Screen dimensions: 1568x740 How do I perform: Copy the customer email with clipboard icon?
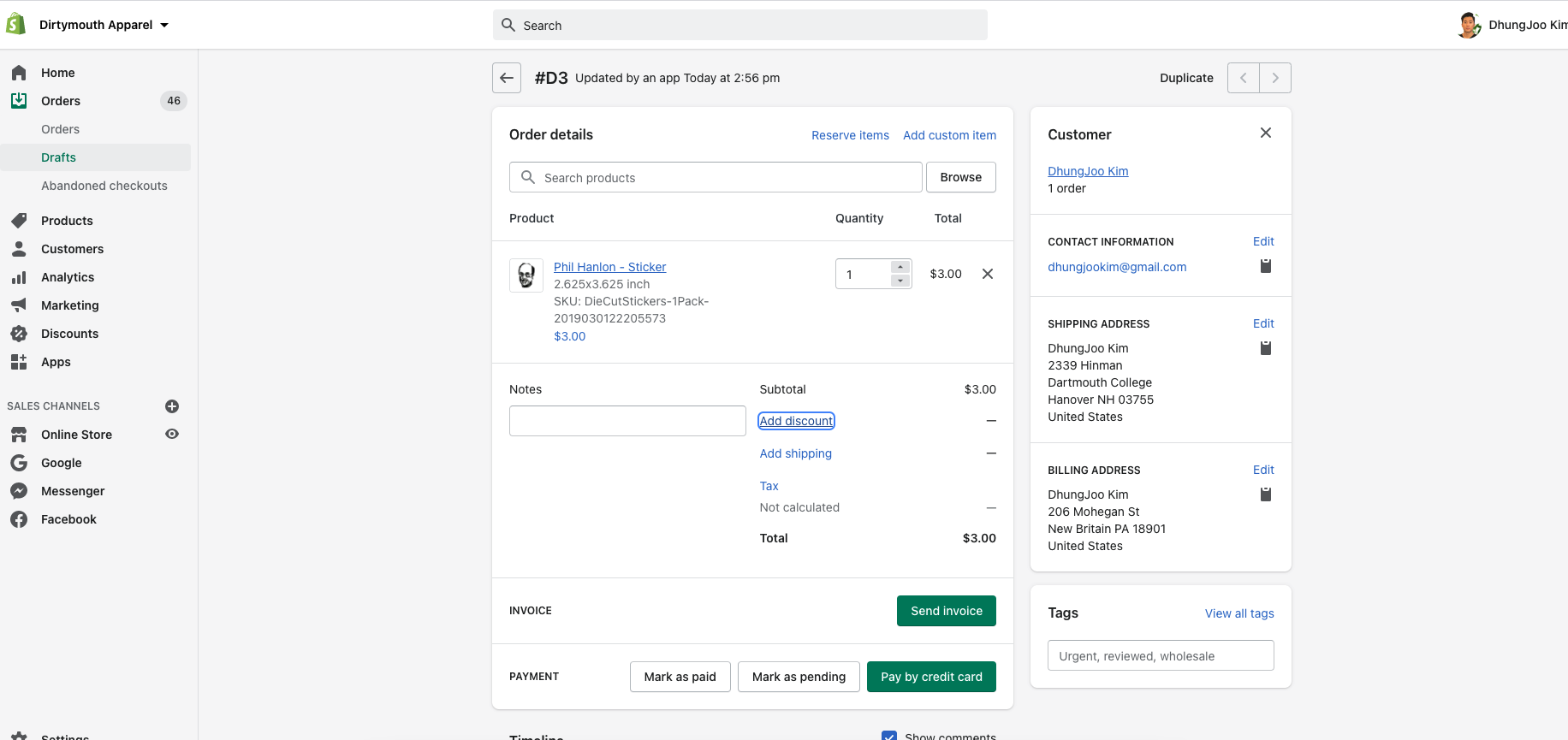[x=1265, y=266]
